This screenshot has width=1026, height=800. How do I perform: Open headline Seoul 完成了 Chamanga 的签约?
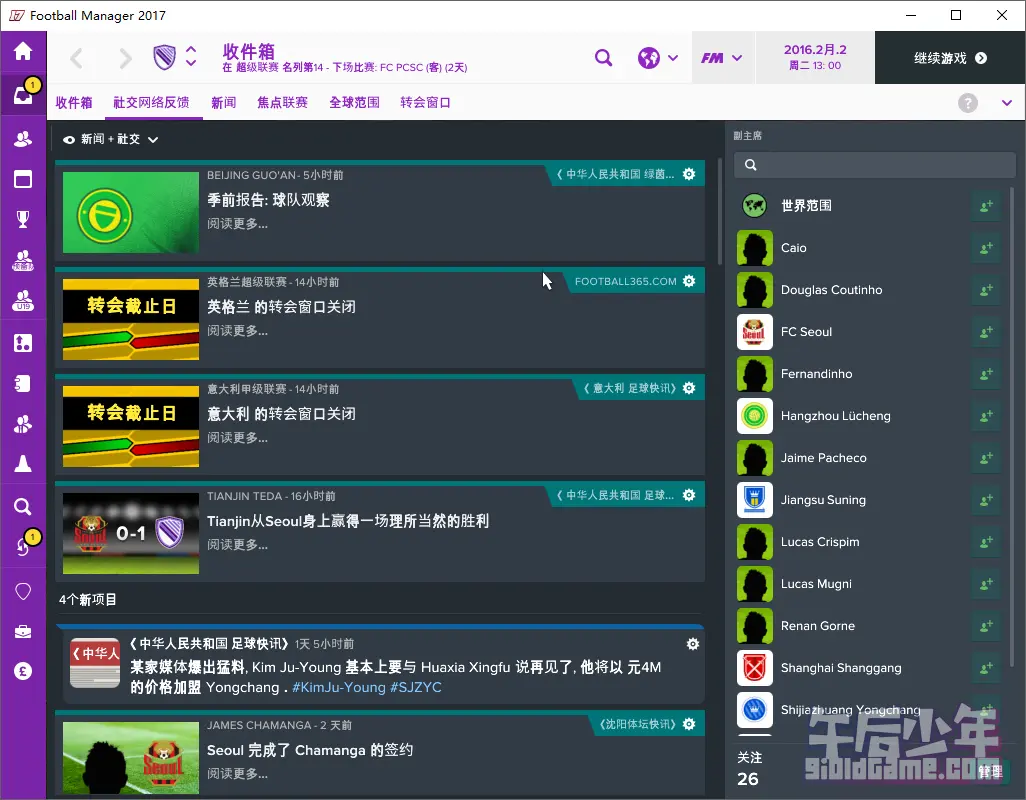pos(310,750)
